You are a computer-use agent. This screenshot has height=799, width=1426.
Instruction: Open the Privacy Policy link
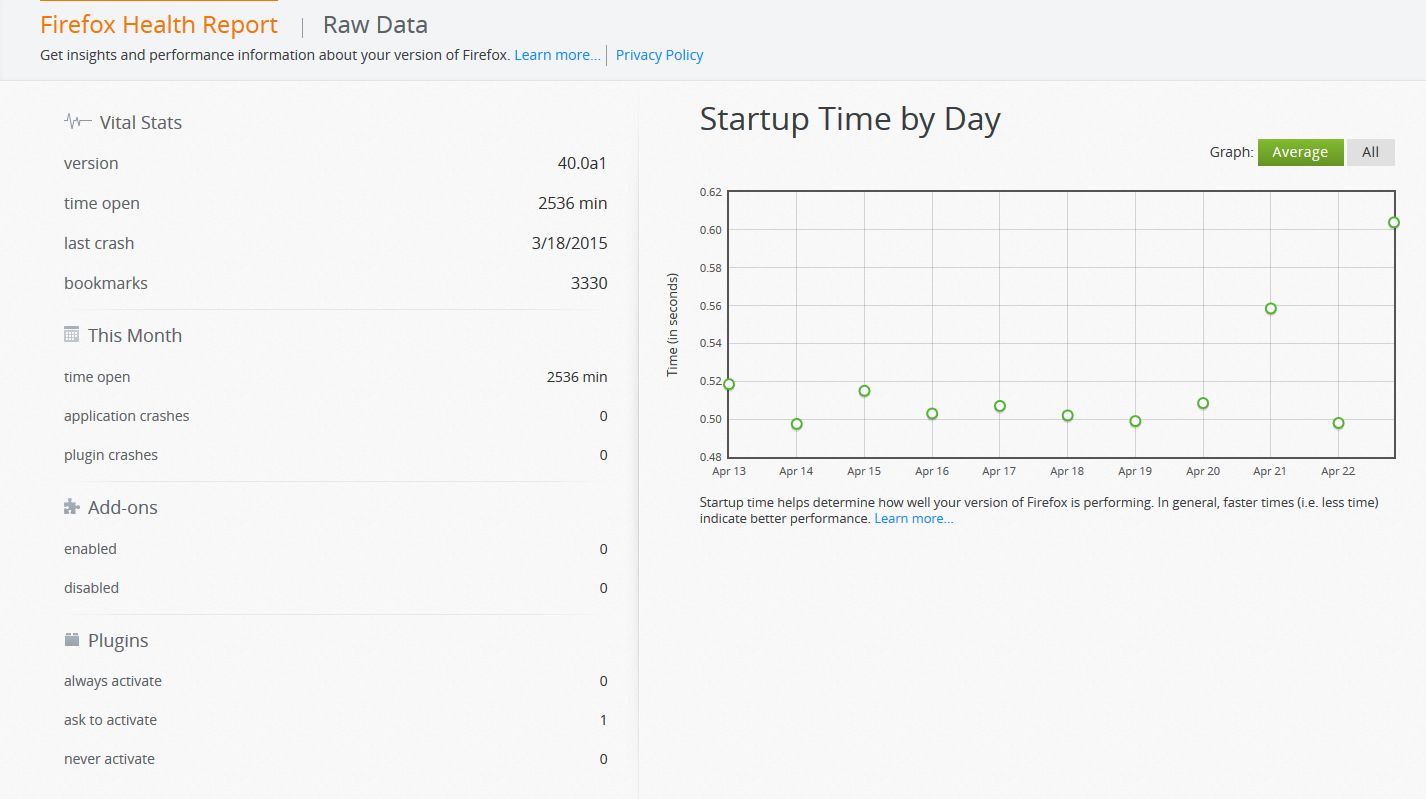tap(659, 55)
